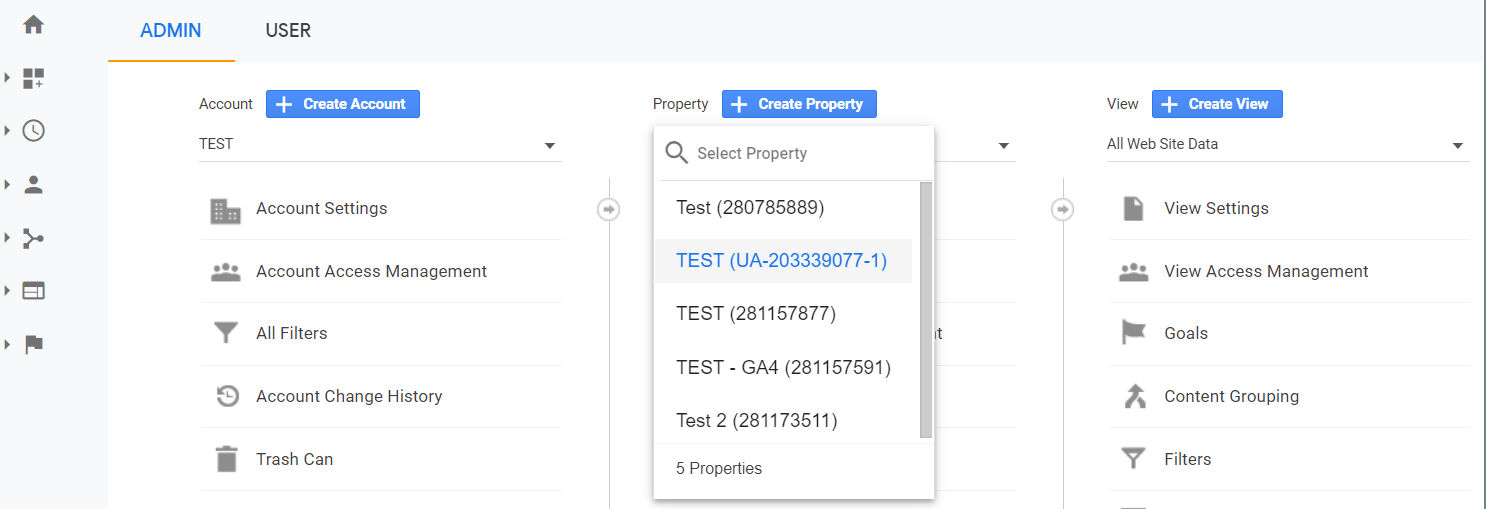
Task: Expand the Customization dashboard sidebar item
Action: (34, 78)
